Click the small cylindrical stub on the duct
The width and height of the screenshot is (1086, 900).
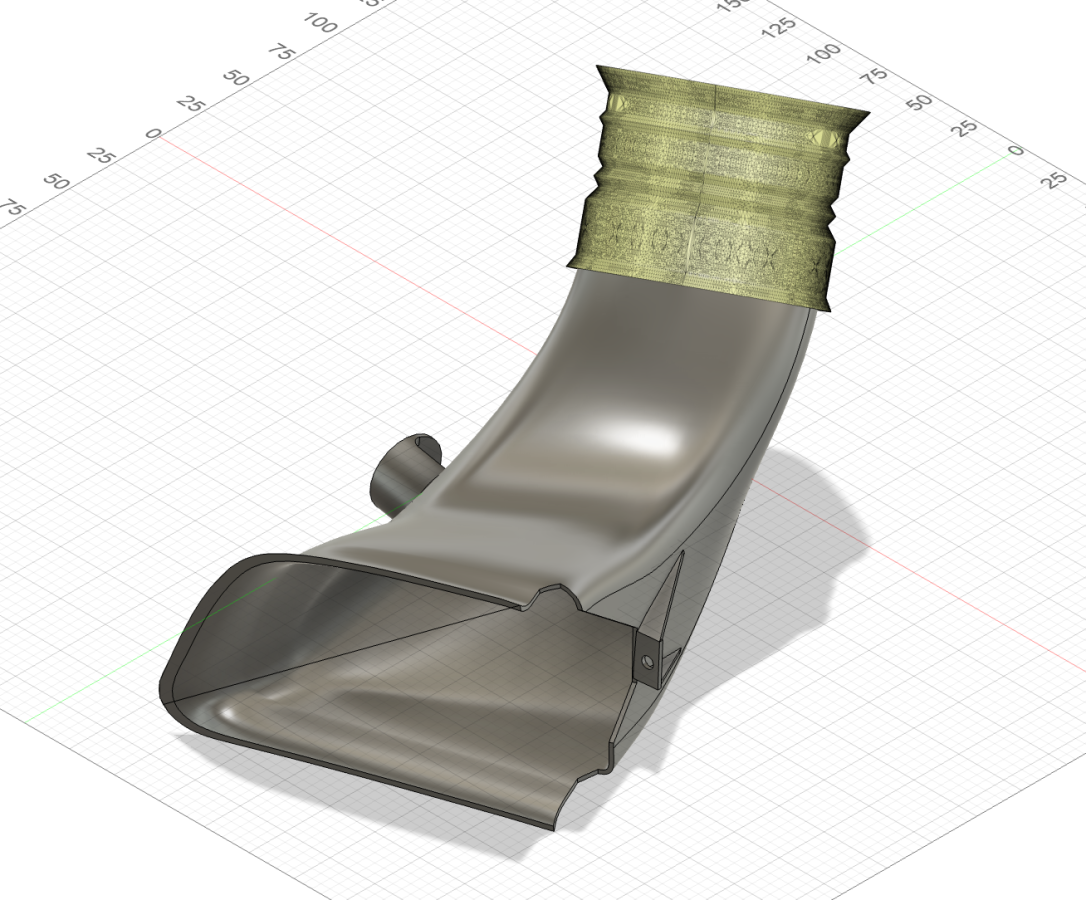point(398,475)
